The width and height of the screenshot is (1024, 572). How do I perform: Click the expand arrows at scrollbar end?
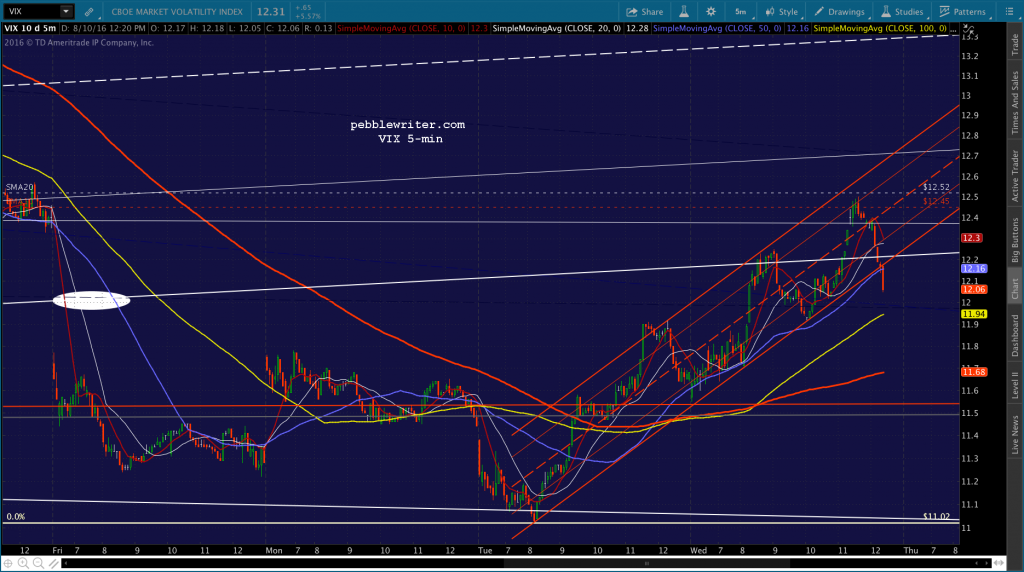click(999, 563)
